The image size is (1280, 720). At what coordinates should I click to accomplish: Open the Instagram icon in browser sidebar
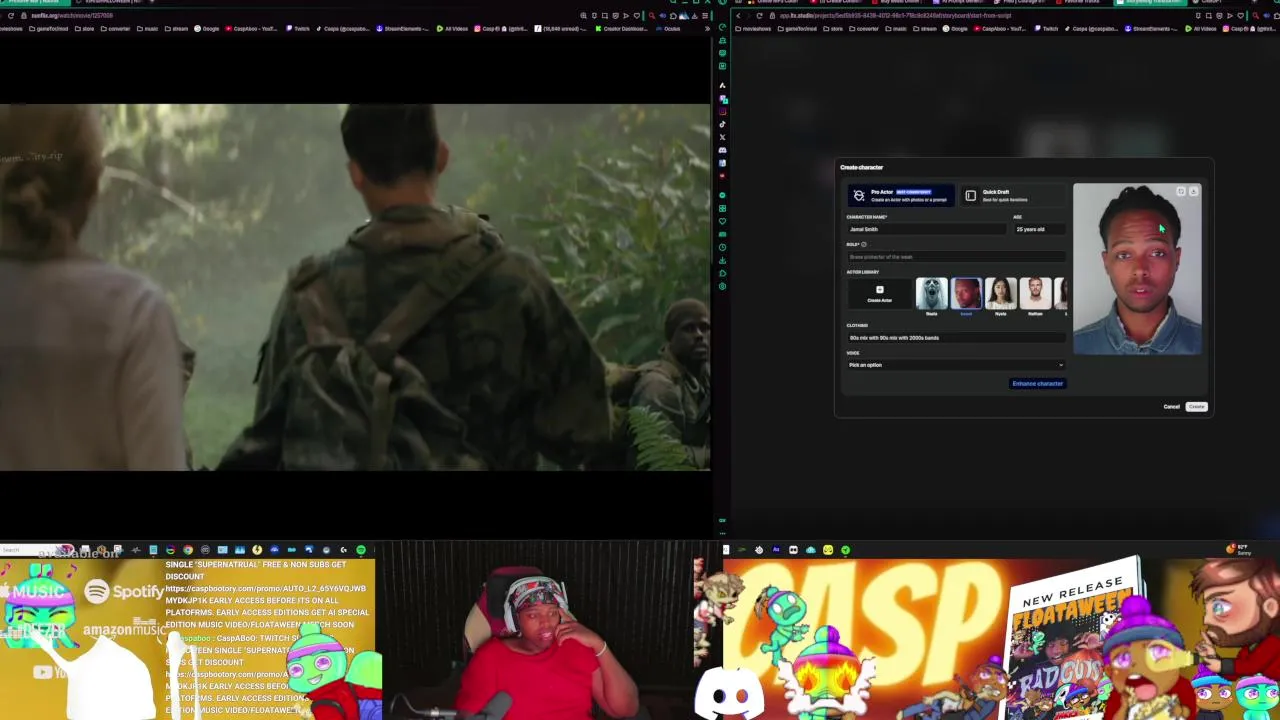722,111
